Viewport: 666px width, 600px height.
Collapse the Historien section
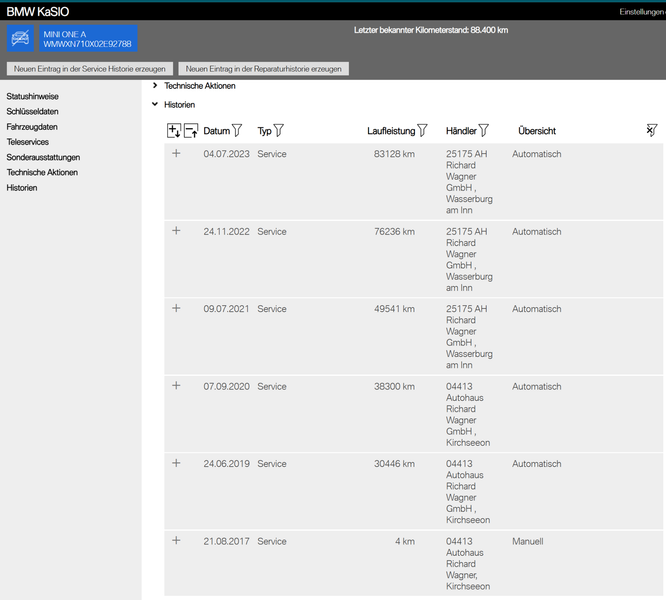[155, 104]
